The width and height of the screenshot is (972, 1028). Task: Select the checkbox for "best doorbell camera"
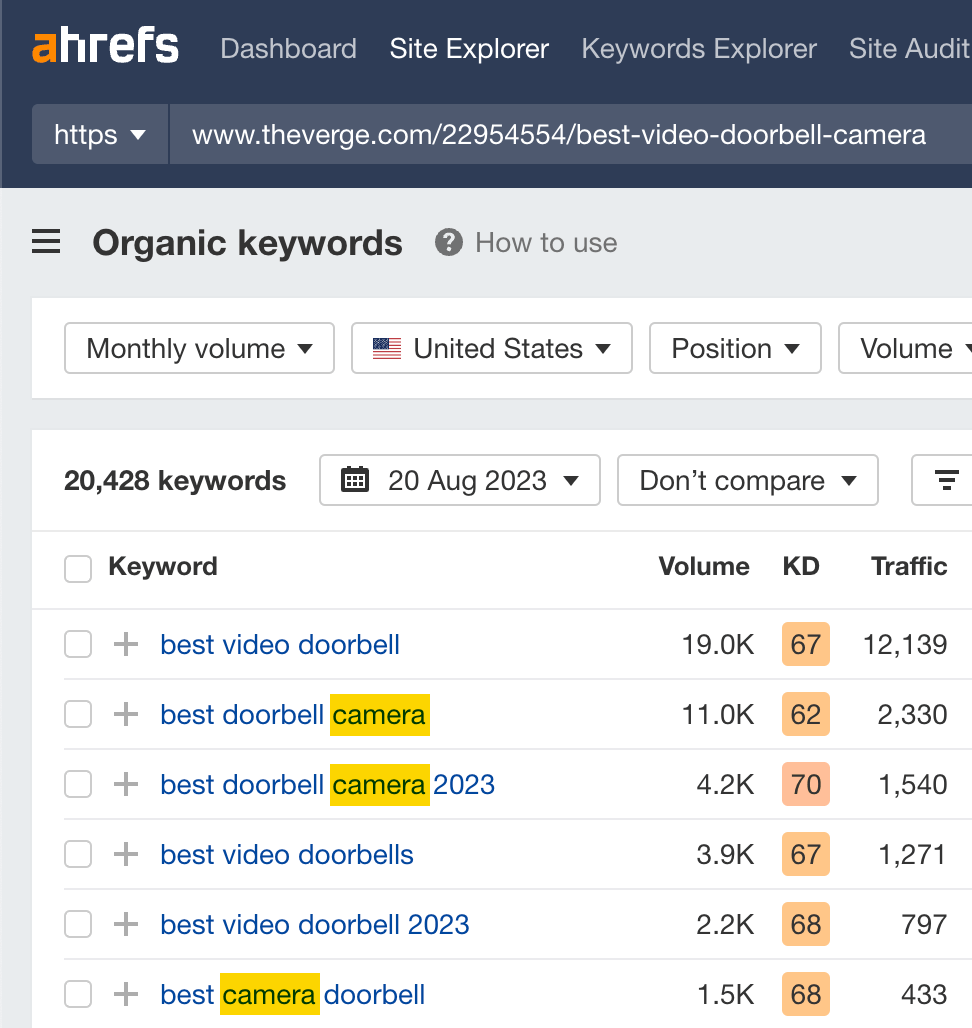[77, 714]
